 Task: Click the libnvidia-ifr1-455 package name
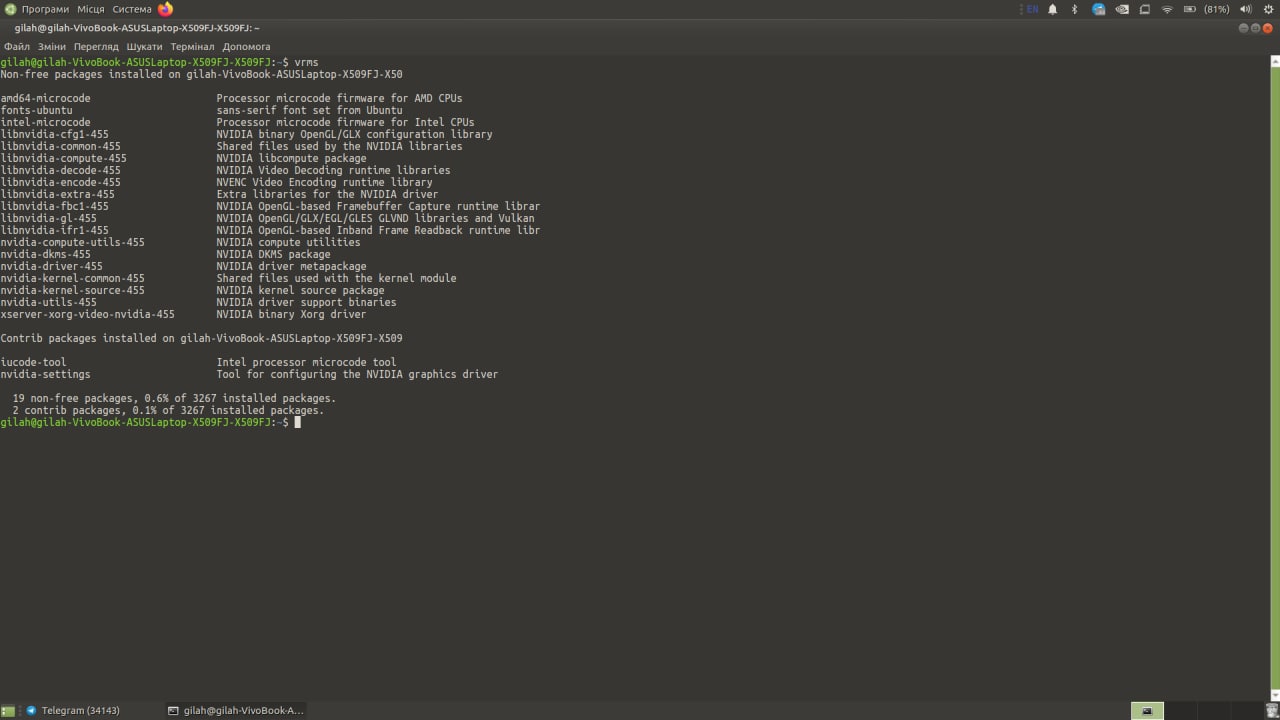click(54, 230)
